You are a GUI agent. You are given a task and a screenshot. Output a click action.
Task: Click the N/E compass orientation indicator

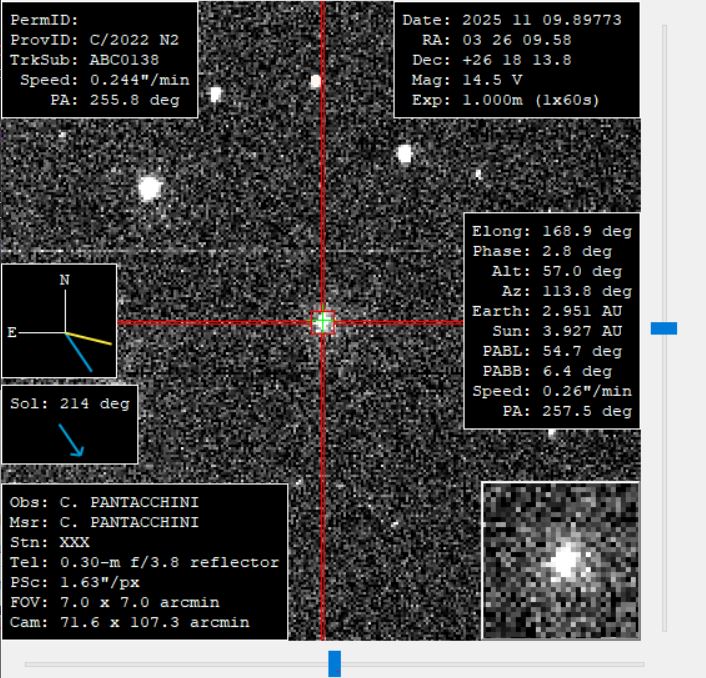[x=59, y=320]
